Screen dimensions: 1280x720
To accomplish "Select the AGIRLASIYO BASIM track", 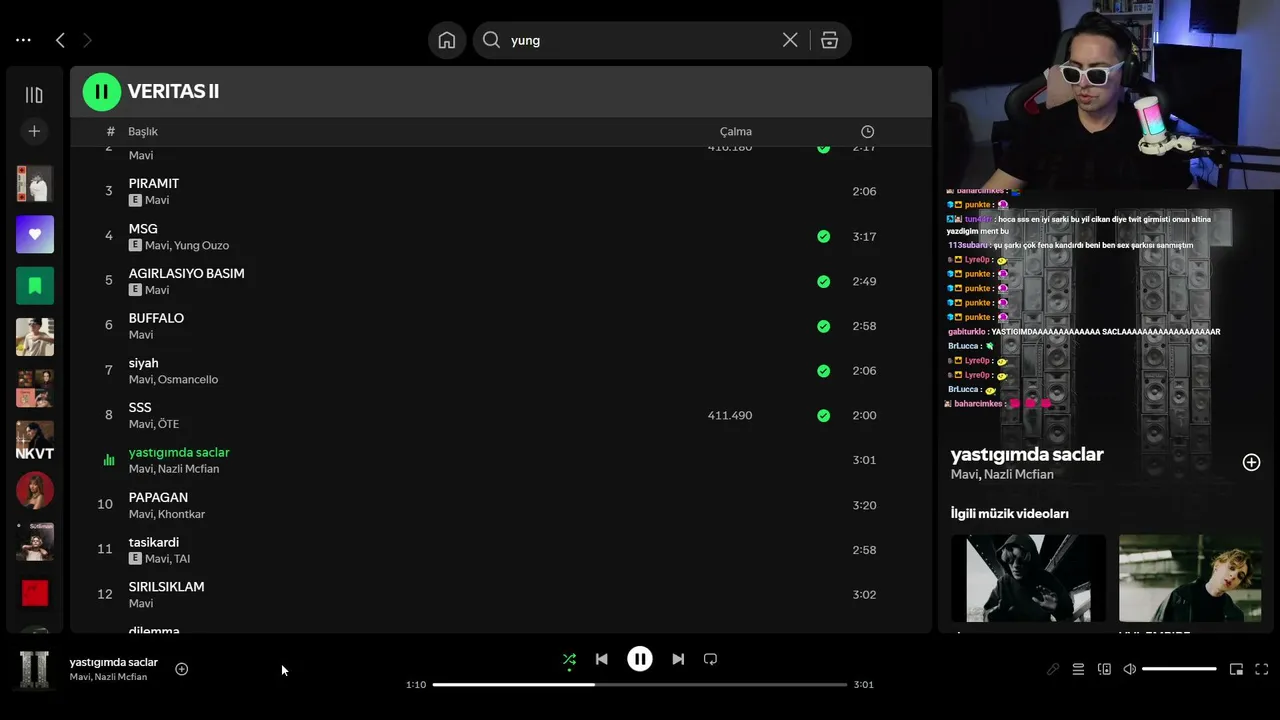I will (186, 273).
